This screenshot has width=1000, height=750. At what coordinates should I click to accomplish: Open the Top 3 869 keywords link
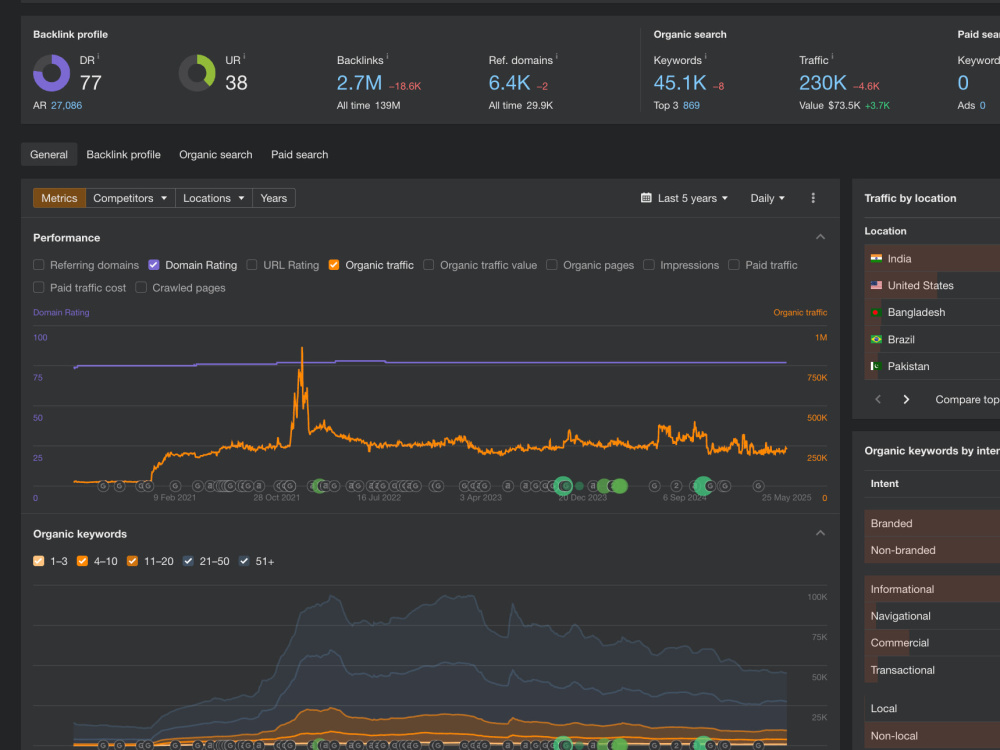tap(691, 105)
